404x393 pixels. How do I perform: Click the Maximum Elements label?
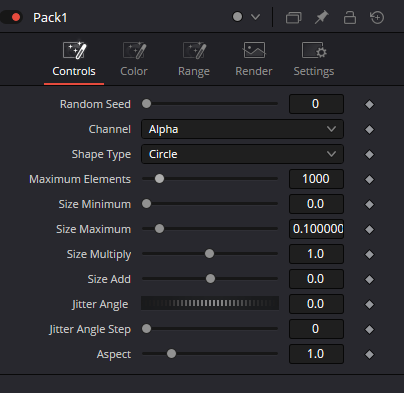click(80, 179)
